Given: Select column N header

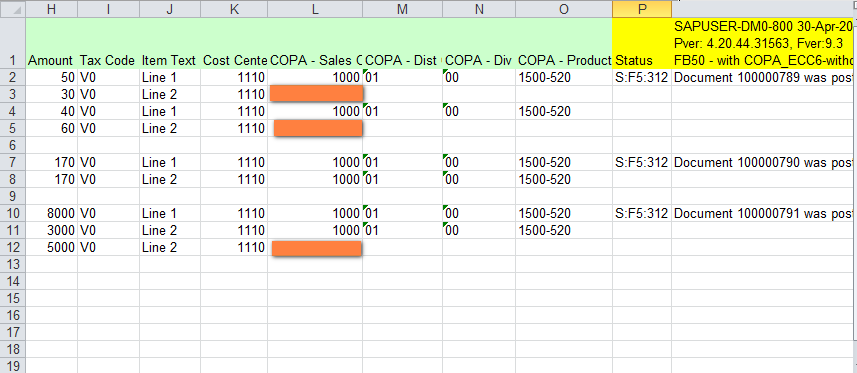Looking at the screenshot, I should (479, 9).
